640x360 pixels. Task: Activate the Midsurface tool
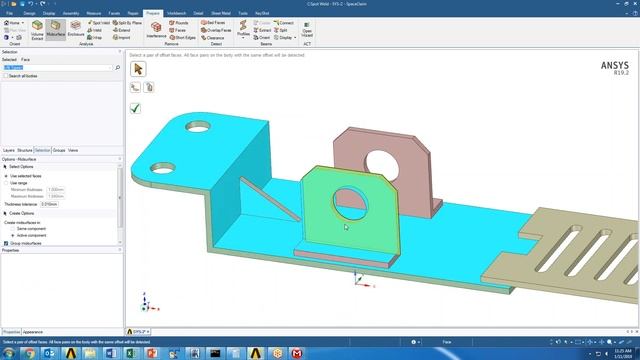(x=56, y=29)
